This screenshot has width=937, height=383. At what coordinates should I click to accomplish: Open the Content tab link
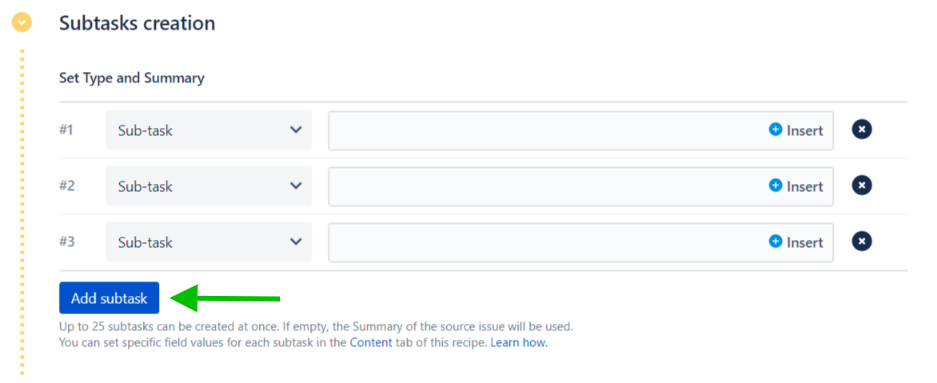point(371,343)
